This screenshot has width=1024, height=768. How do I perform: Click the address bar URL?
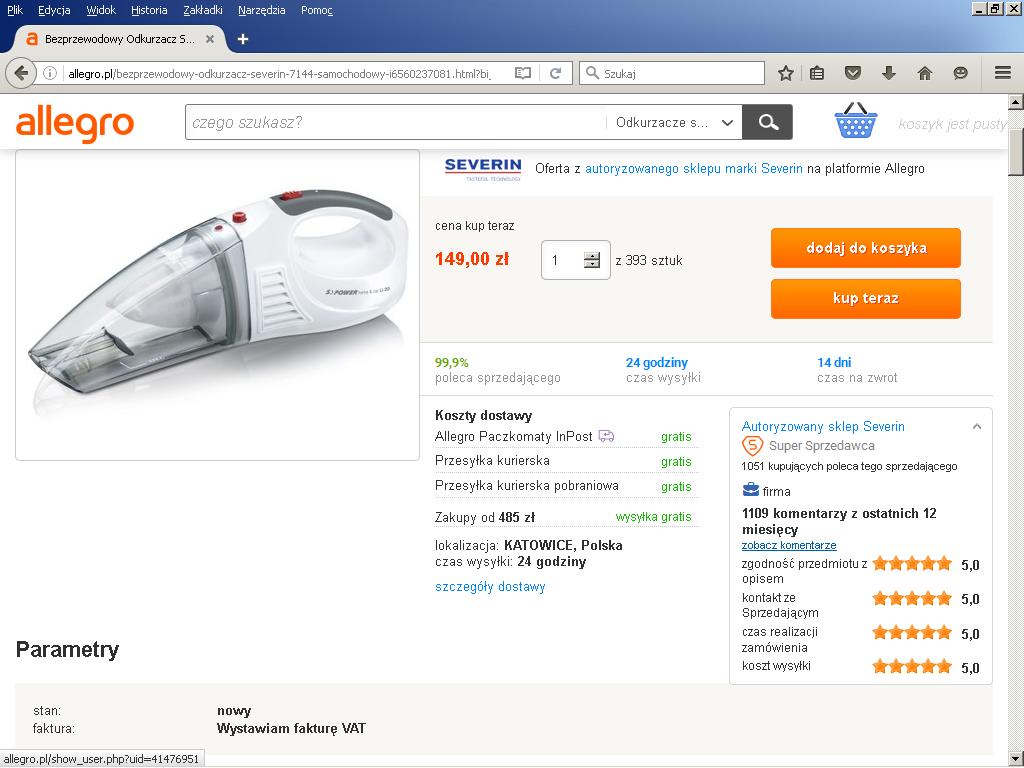pyautogui.click(x=280, y=74)
